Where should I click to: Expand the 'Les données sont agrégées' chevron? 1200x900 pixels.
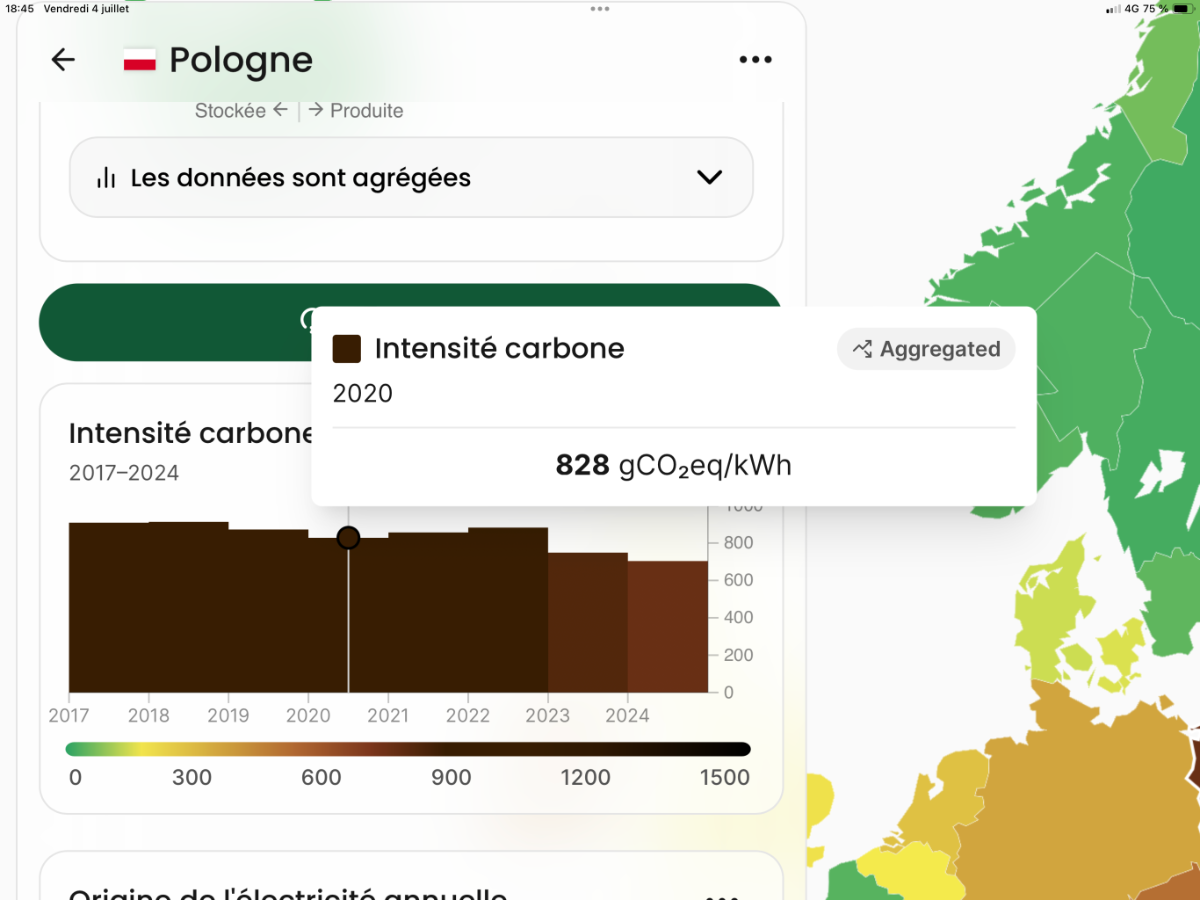coord(709,178)
